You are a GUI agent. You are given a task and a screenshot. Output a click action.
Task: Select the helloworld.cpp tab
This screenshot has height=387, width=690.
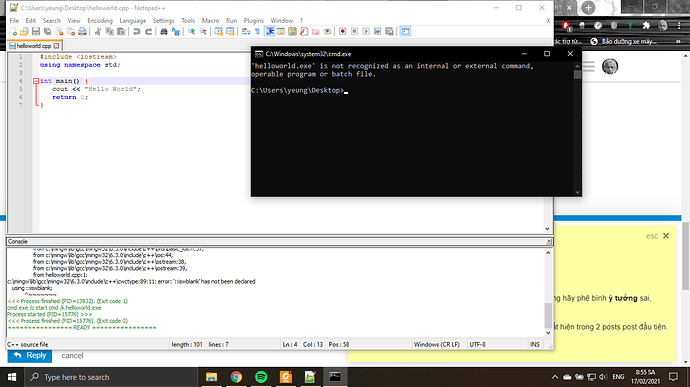coord(34,46)
